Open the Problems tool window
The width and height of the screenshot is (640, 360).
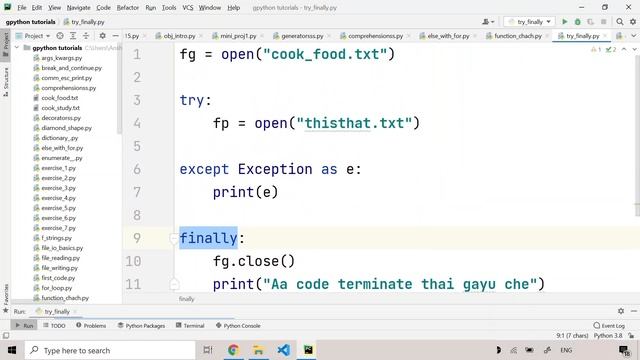(91, 326)
